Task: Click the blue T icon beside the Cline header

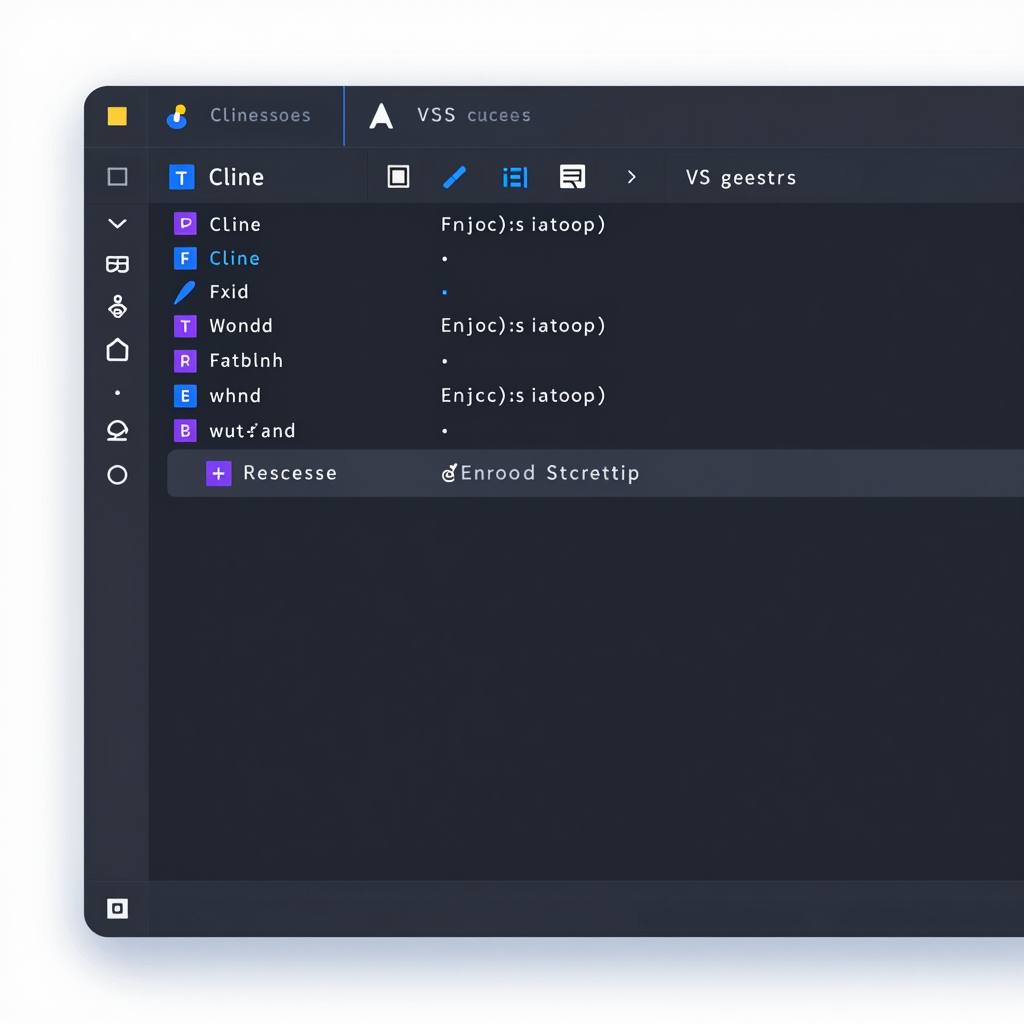Action: click(182, 177)
